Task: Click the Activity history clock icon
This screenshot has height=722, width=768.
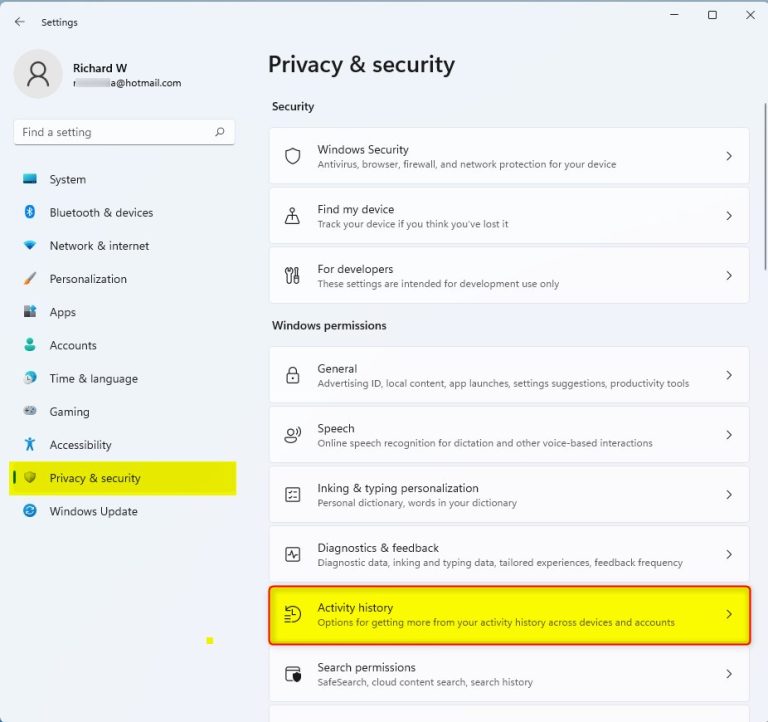Action: 292,614
